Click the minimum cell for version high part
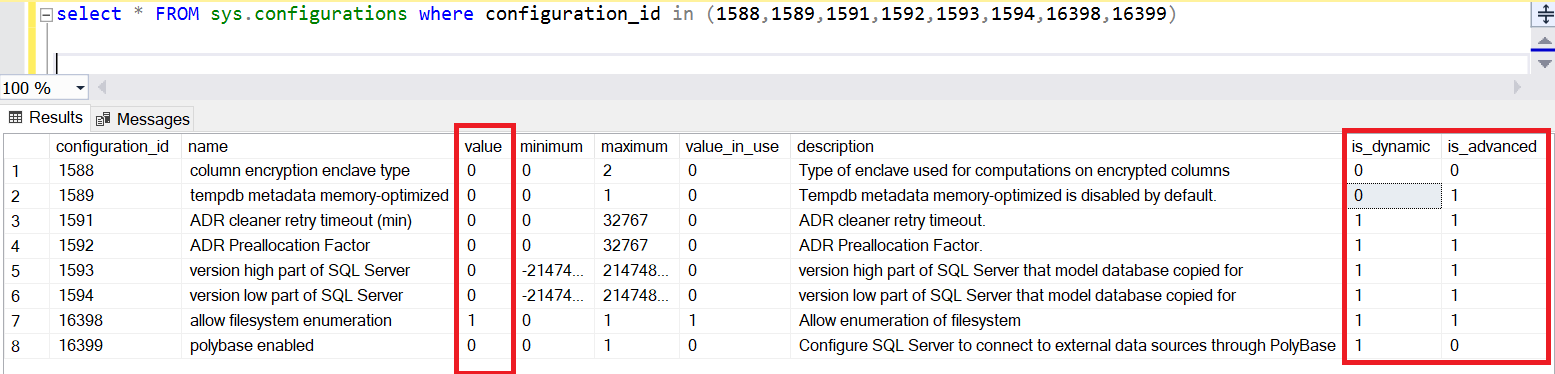Screen dimensions: 1555x374 tap(553, 271)
